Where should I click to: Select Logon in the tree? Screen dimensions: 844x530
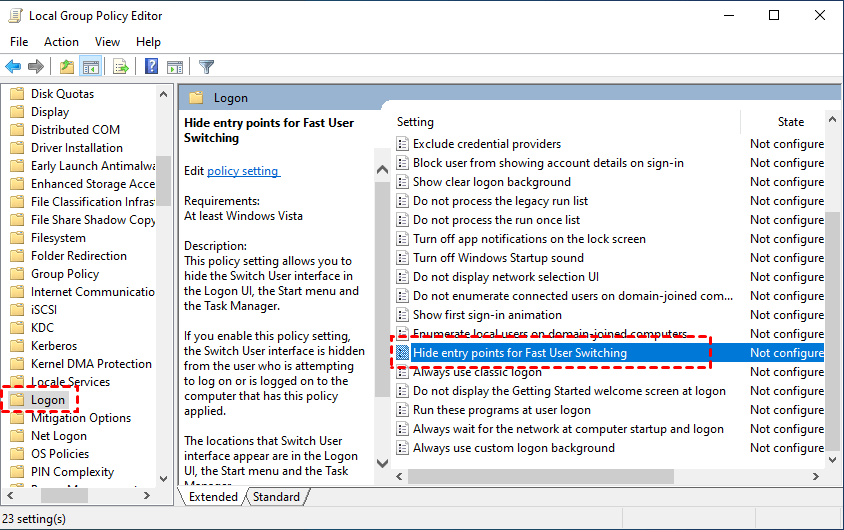coord(48,400)
